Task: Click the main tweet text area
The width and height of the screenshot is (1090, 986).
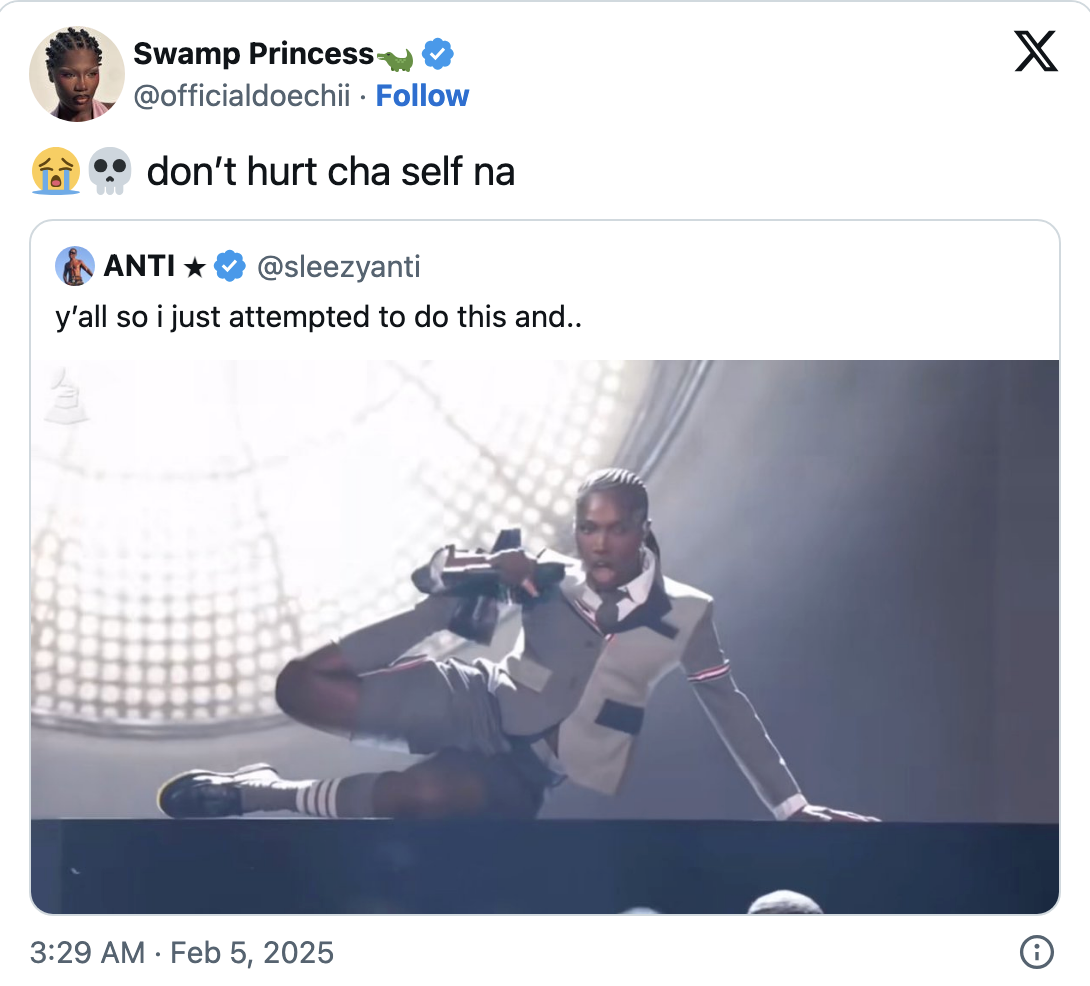Action: coord(330,170)
